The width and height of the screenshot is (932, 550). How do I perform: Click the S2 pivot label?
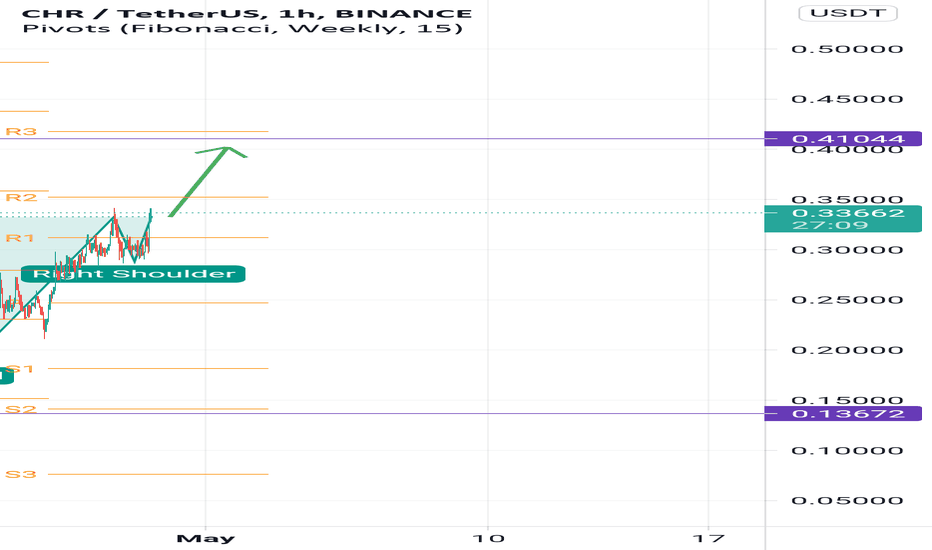point(21,409)
